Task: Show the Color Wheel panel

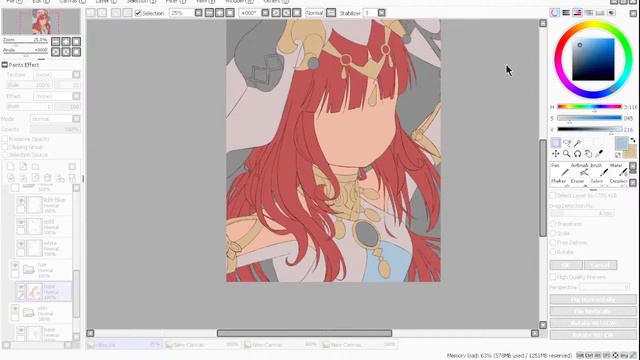Action: coord(554,13)
